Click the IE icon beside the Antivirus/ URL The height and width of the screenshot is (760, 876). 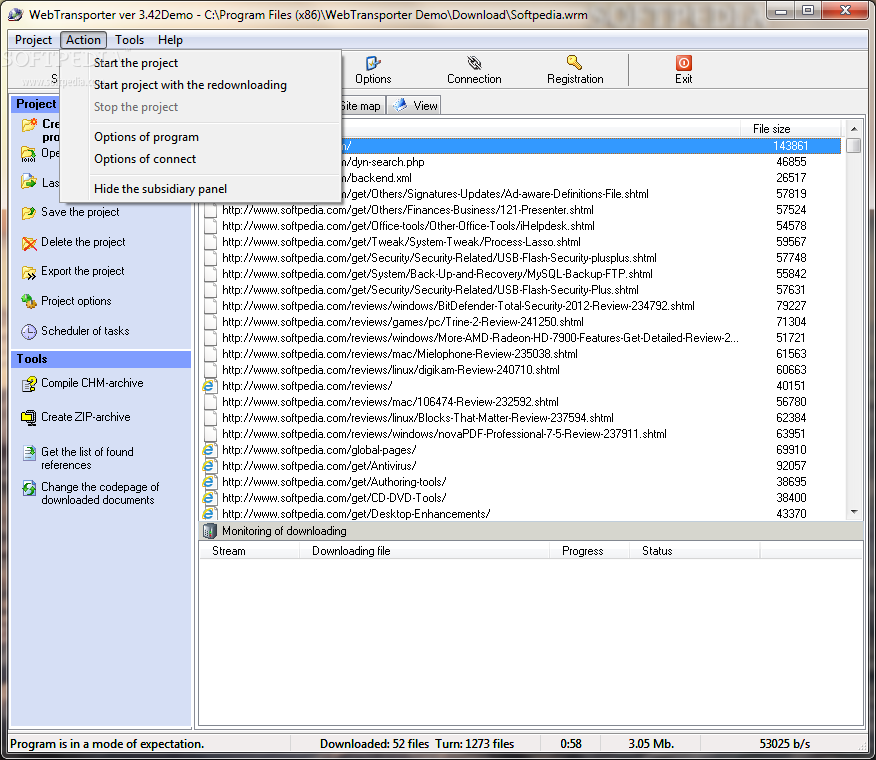(x=209, y=466)
